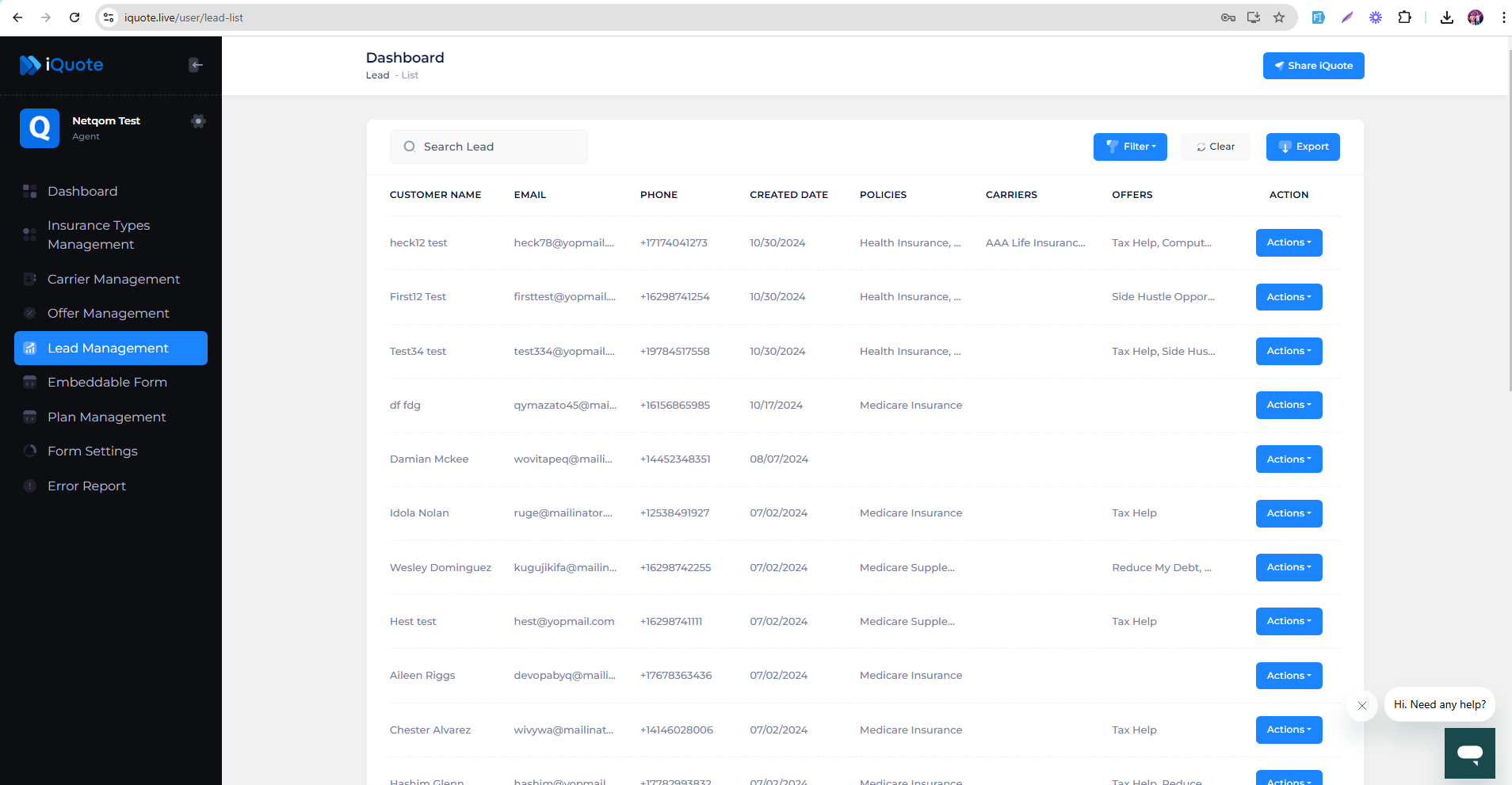Open Chrome menu three dots
The image size is (1512, 785).
[x=1503, y=17]
